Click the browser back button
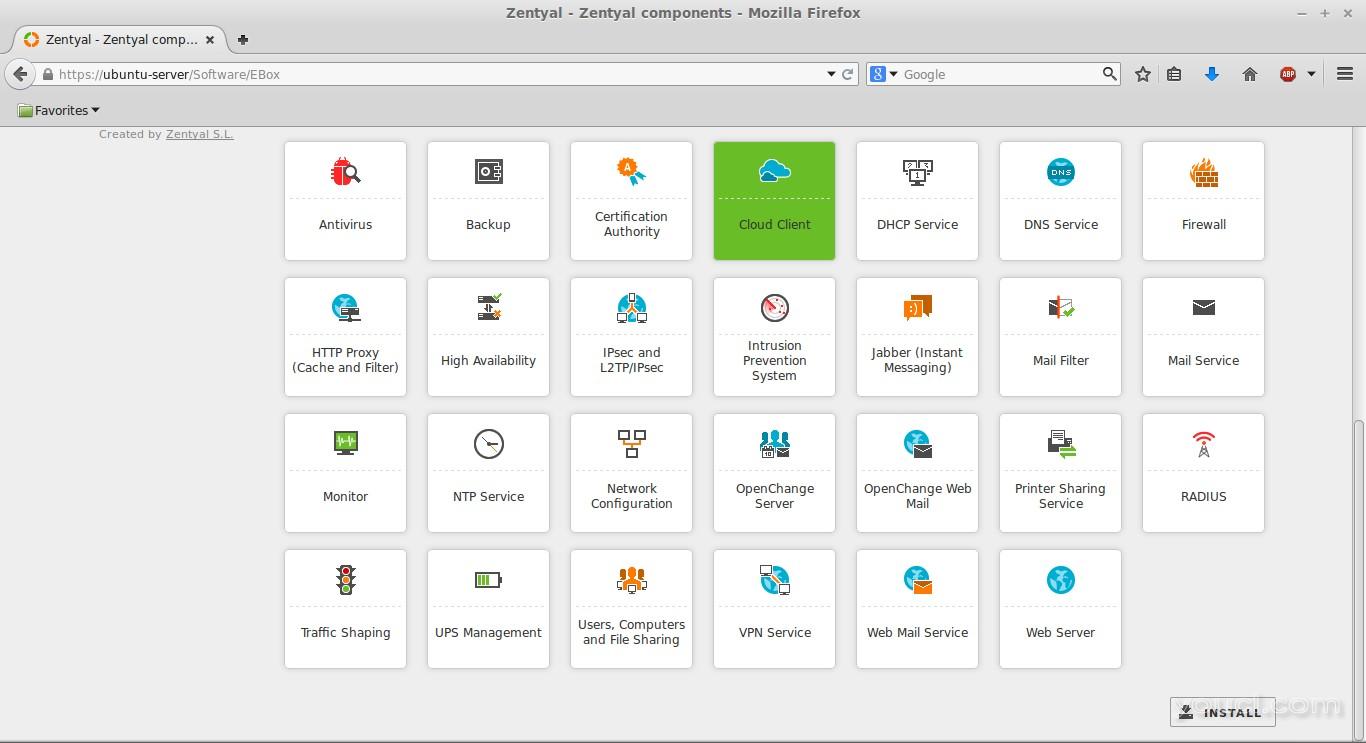 pos(20,74)
